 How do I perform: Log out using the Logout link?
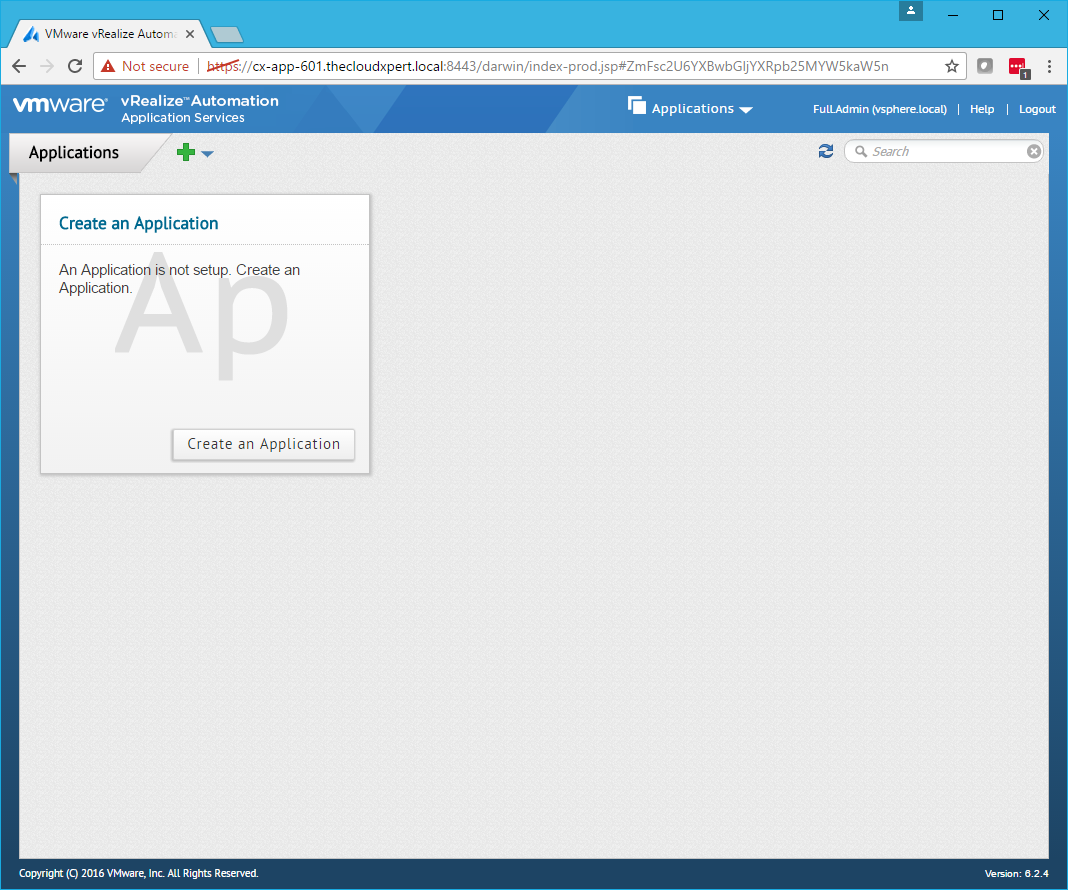(x=1037, y=109)
